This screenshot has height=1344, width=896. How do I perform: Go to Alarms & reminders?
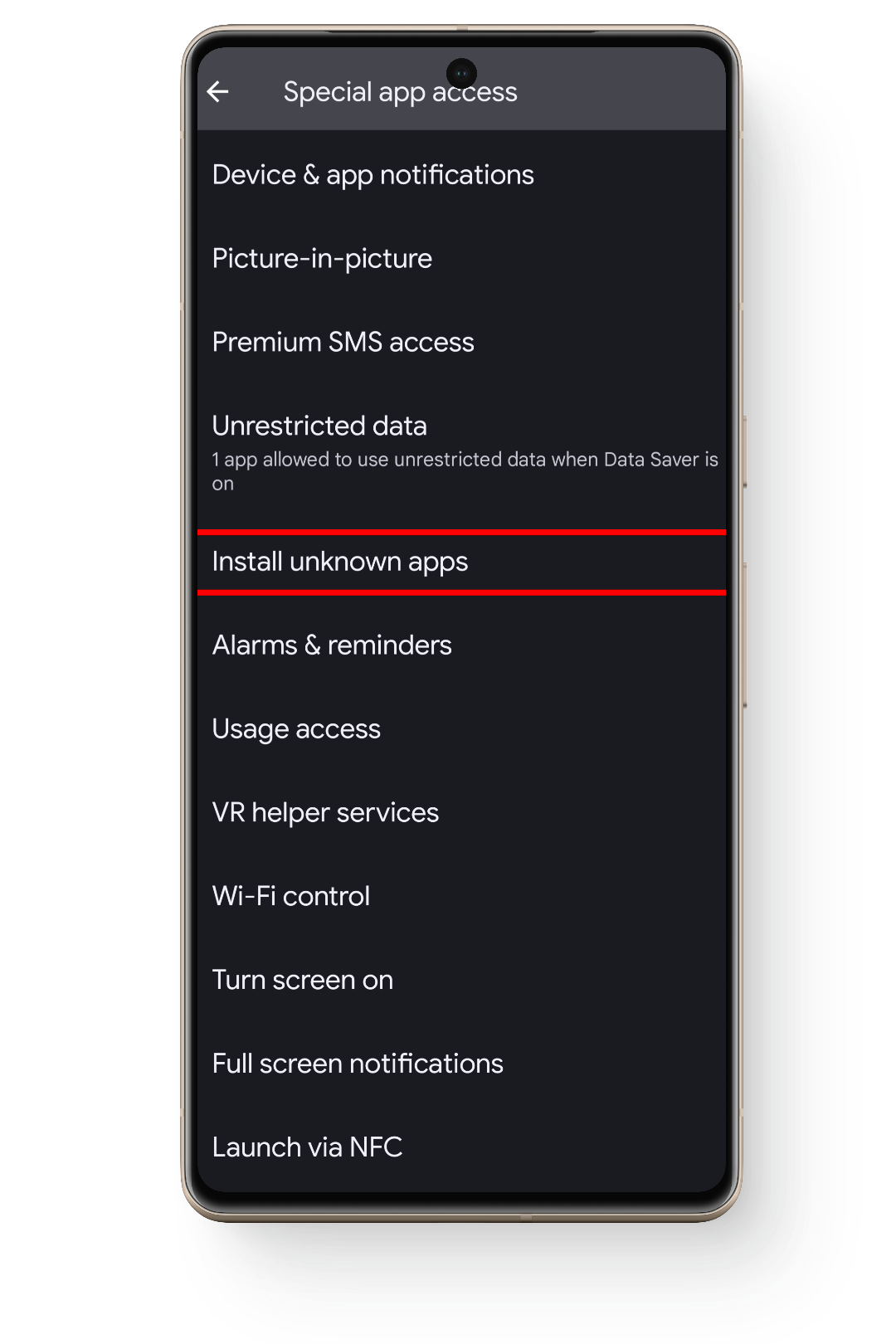(332, 645)
